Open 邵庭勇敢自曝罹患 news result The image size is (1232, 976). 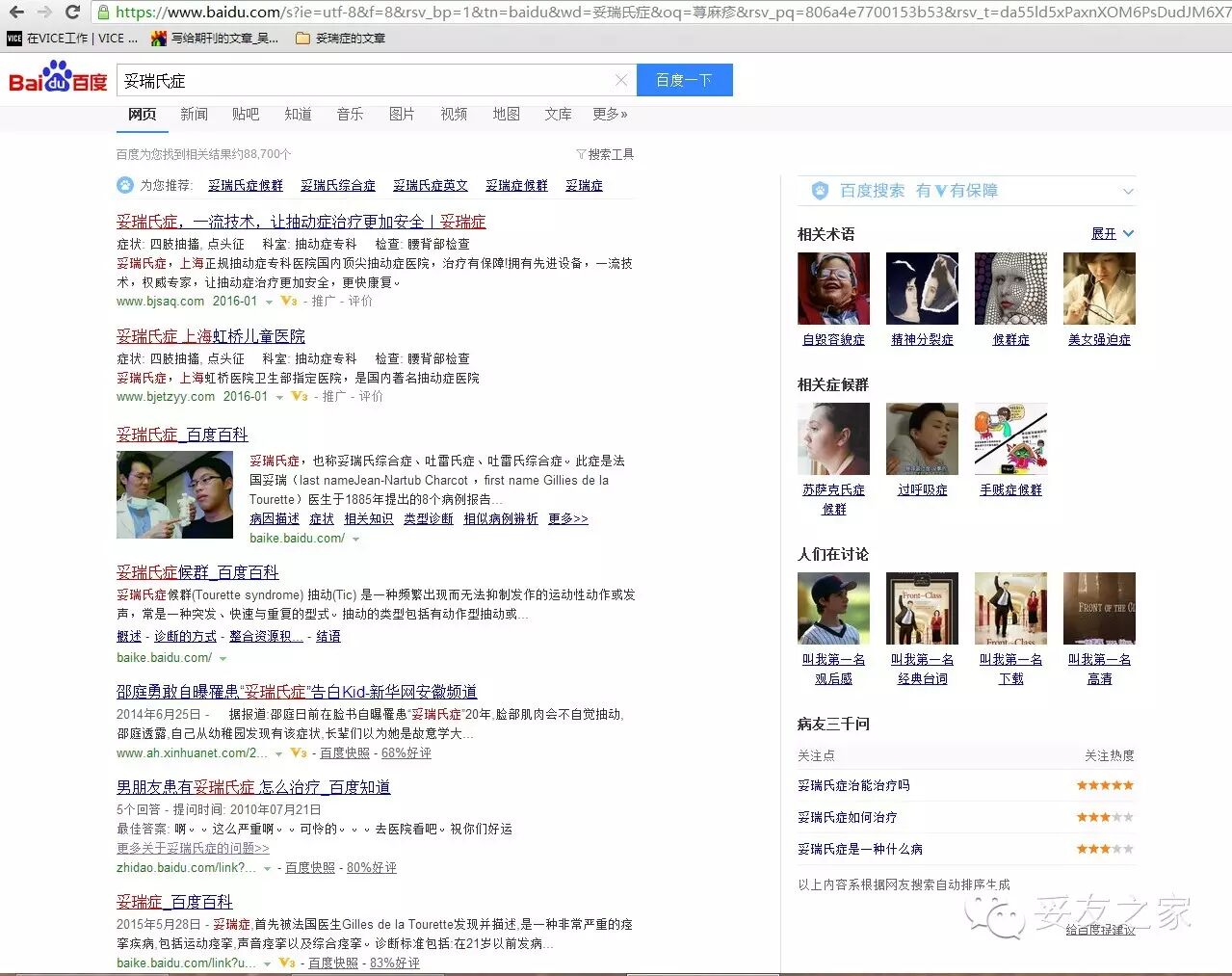point(297,692)
